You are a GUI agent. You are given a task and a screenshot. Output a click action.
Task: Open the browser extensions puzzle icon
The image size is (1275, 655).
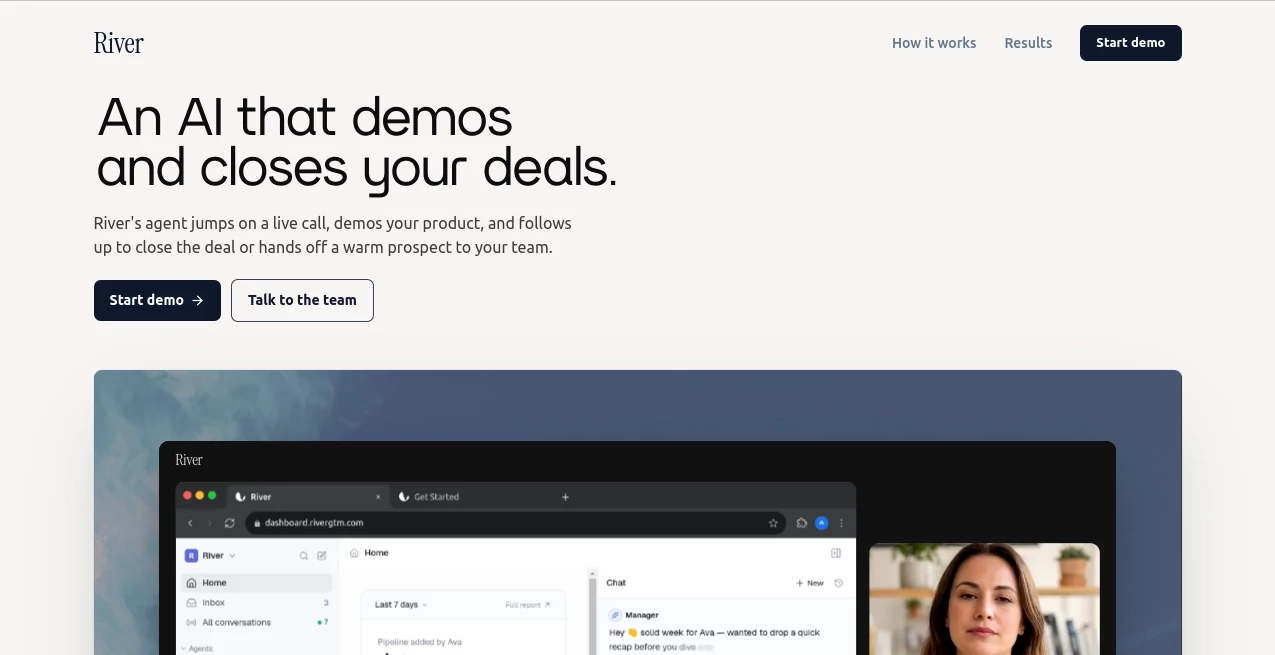tap(802, 522)
